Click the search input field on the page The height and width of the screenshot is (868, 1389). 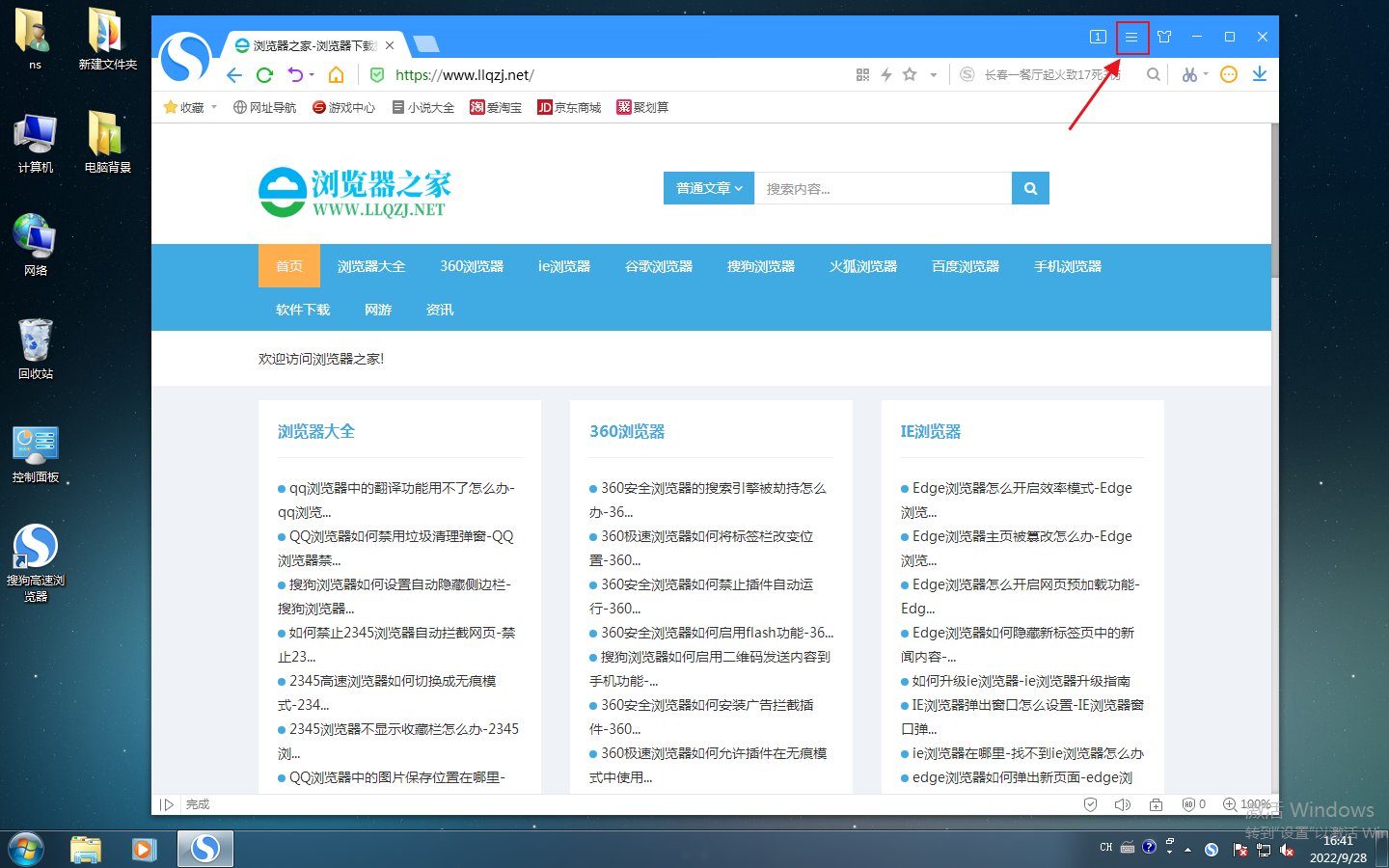tap(883, 188)
